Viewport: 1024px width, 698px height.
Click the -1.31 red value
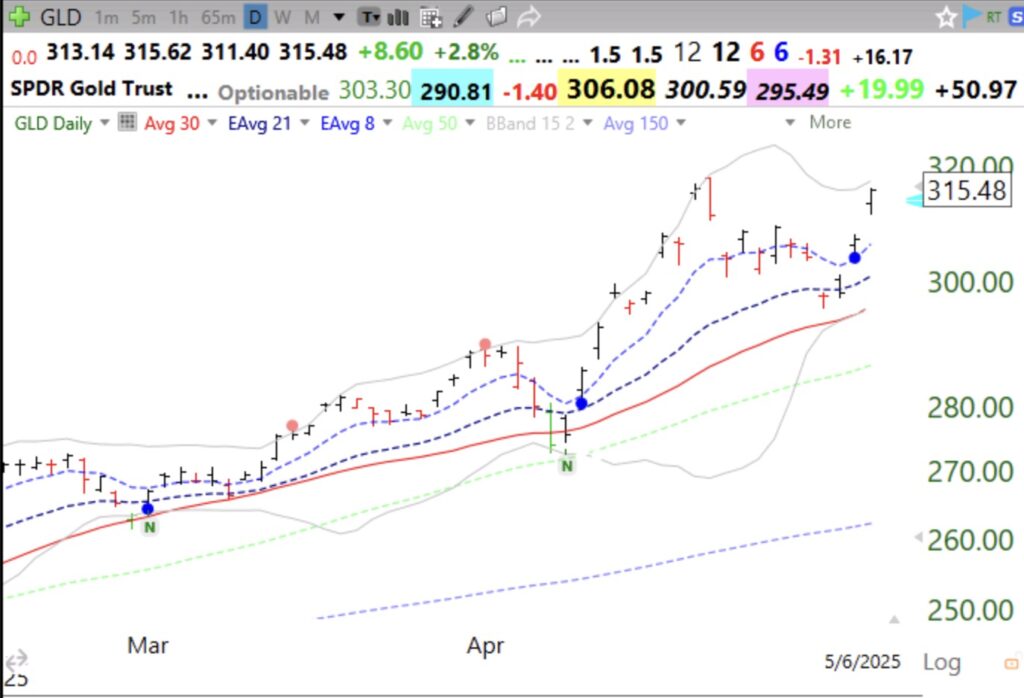click(x=819, y=57)
